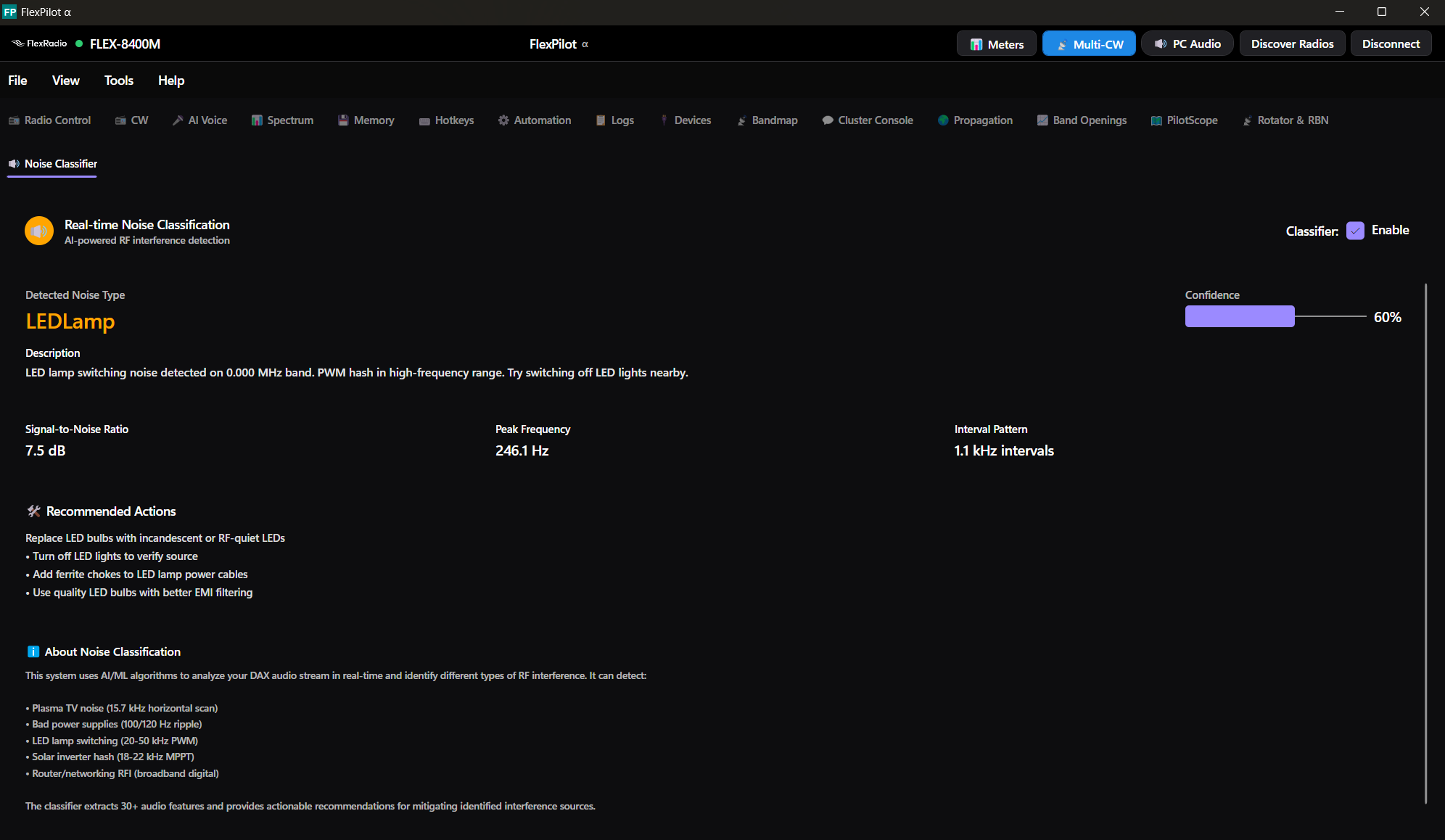This screenshot has width=1445, height=840.
Task: Click the Confidence progress bar
Action: click(1275, 316)
